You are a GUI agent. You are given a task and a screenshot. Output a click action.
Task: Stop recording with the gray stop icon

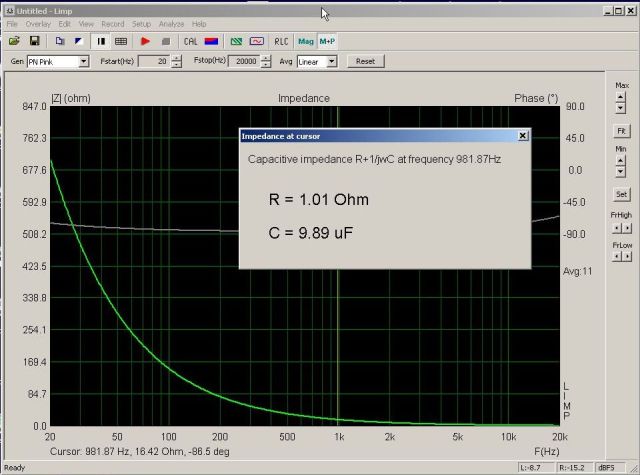pyautogui.click(x=166, y=41)
